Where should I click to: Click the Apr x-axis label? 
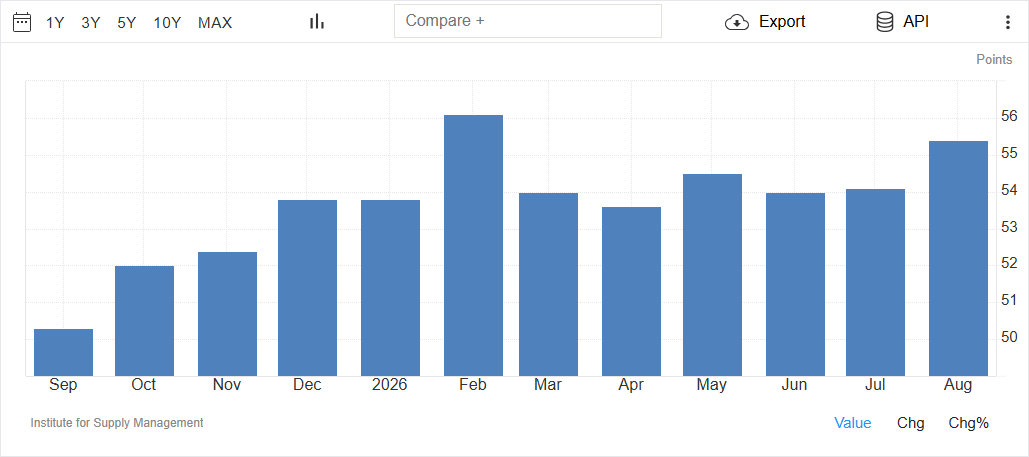(x=631, y=385)
